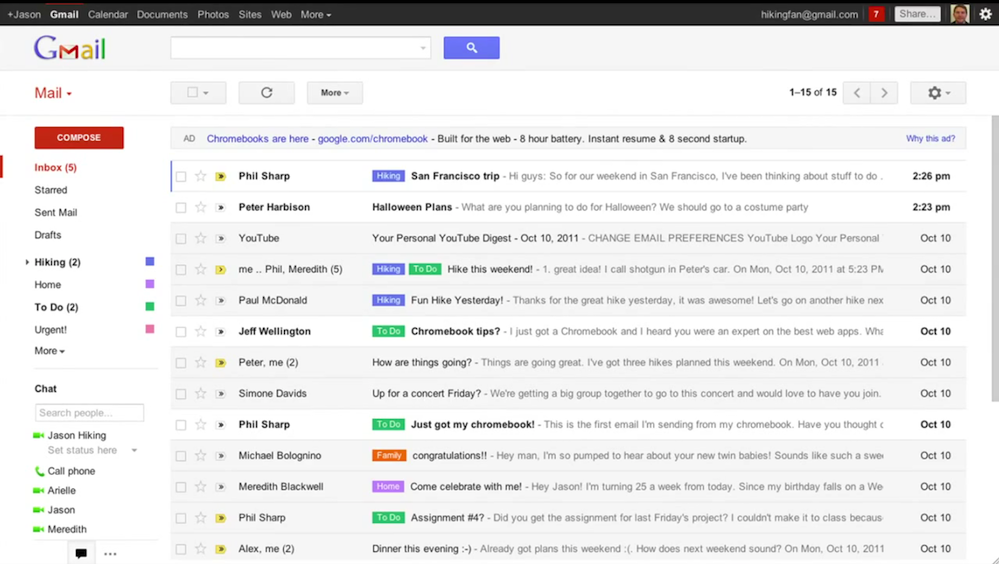Click the blue search button
The image size is (999, 564).
click(x=471, y=48)
